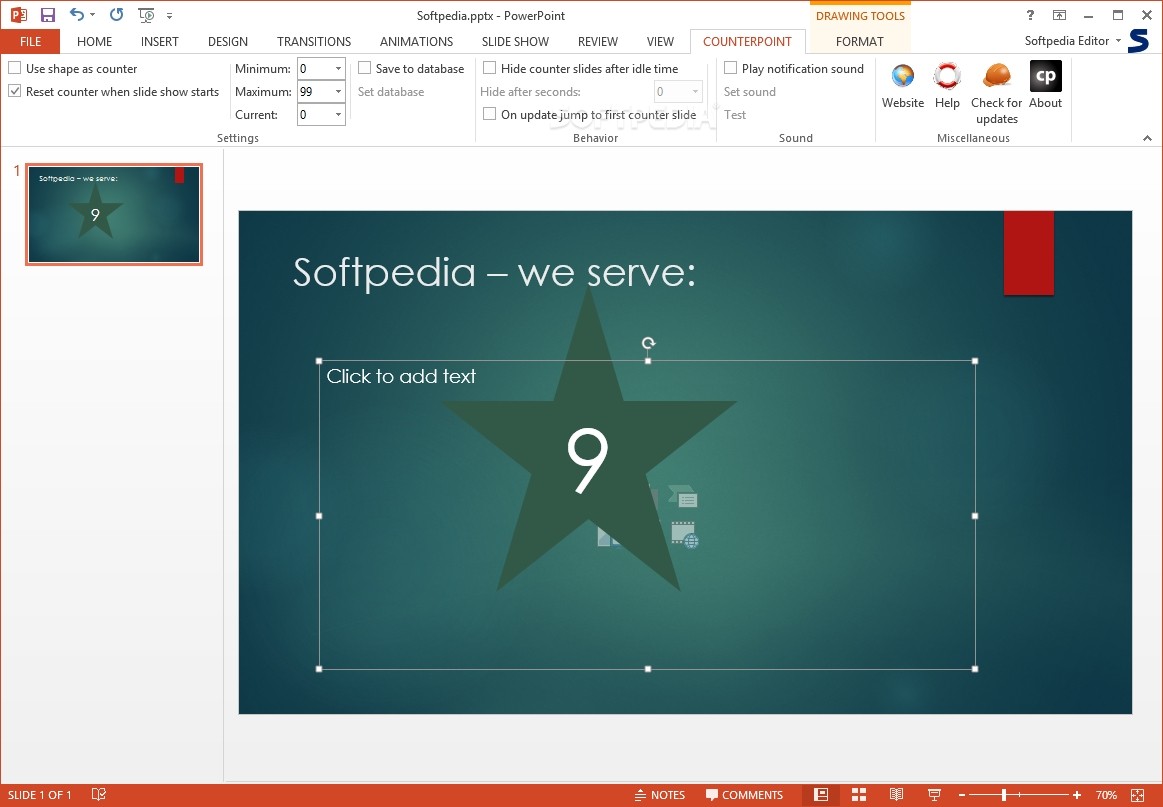Insert online video placeholder icon
This screenshot has width=1163, height=807.
pyautogui.click(x=685, y=535)
